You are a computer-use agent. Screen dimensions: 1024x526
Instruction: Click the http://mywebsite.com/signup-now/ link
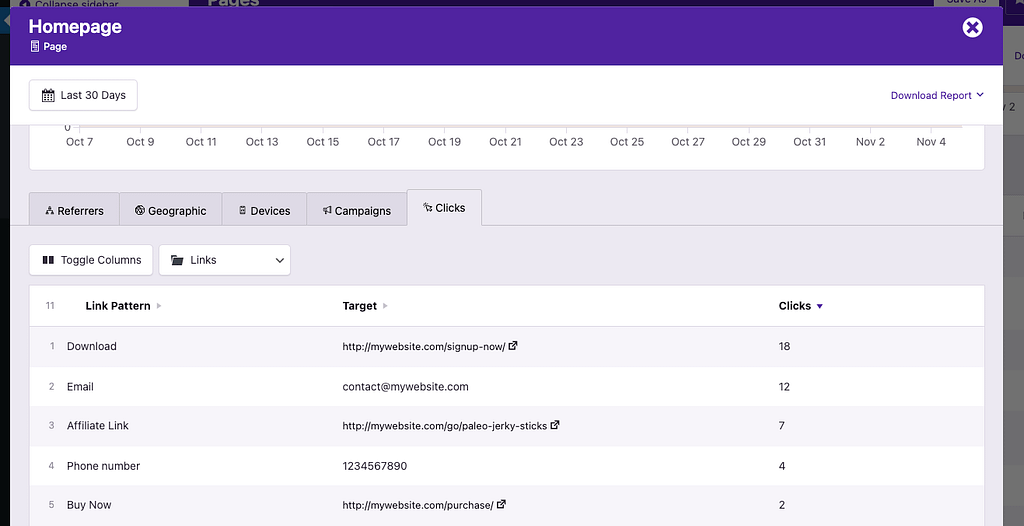click(424, 347)
